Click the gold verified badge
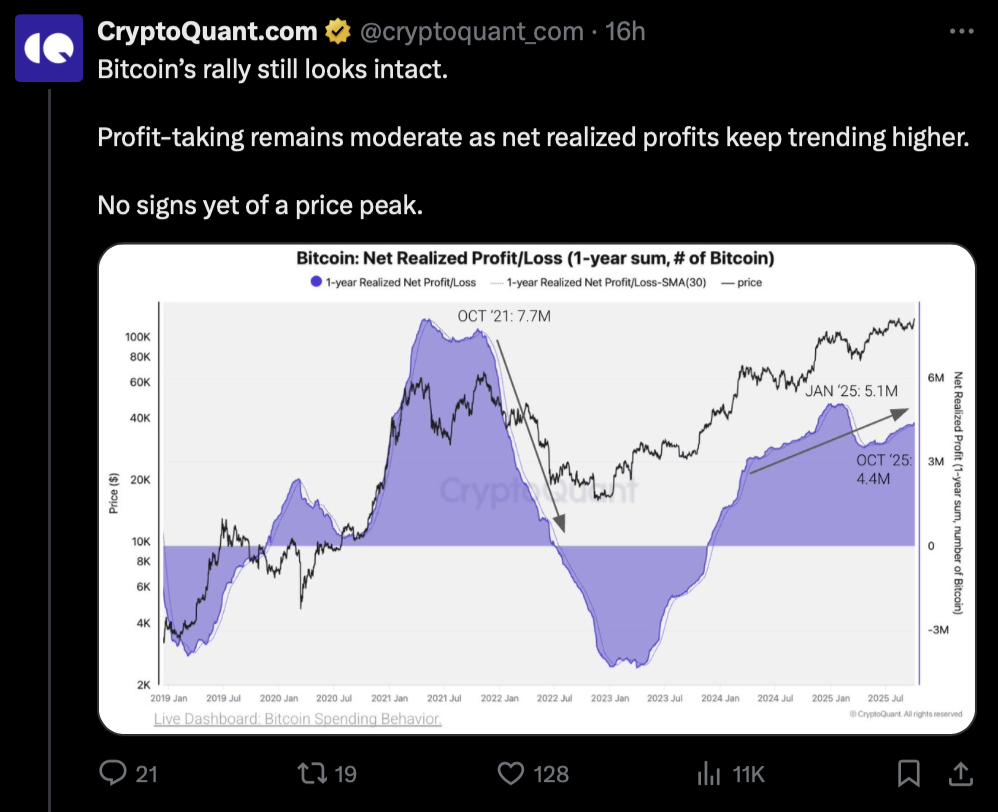Viewport: 998px width, 812px height. click(337, 32)
